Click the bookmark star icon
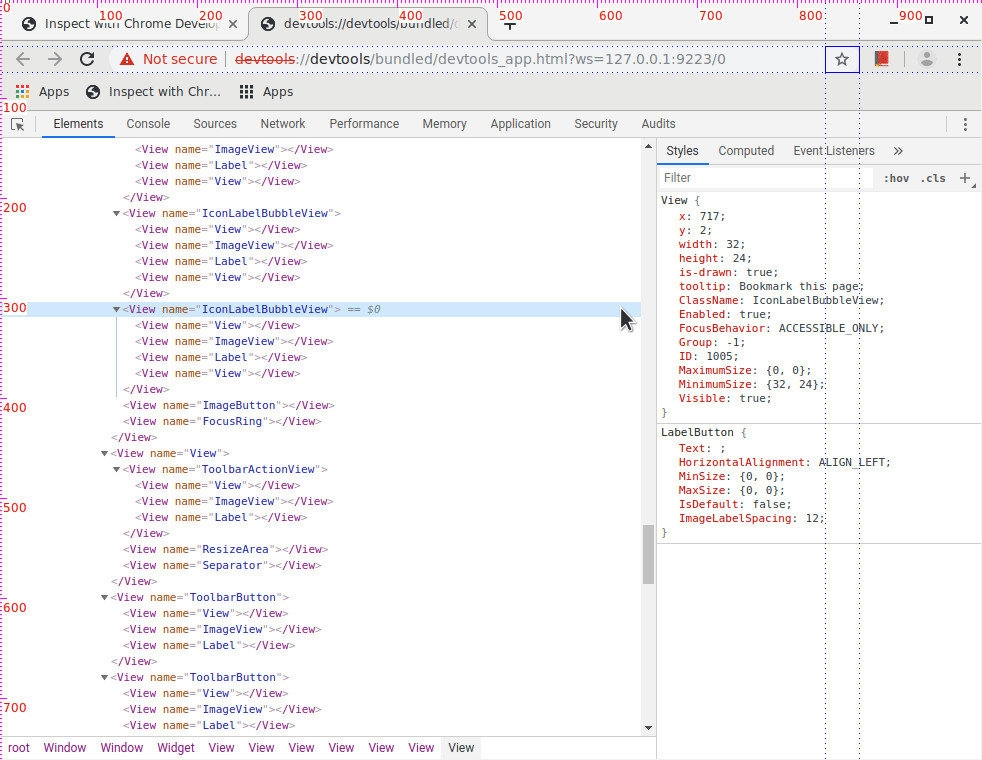Viewport: 982px width, 760px height. (842, 59)
